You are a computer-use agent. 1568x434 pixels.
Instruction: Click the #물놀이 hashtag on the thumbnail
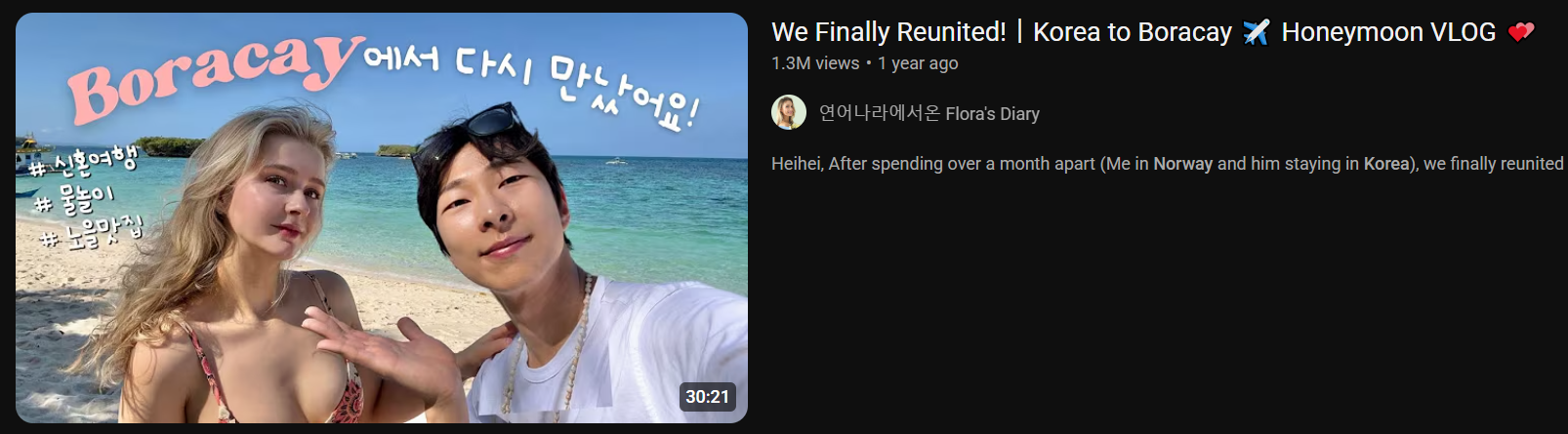point(74,199)
